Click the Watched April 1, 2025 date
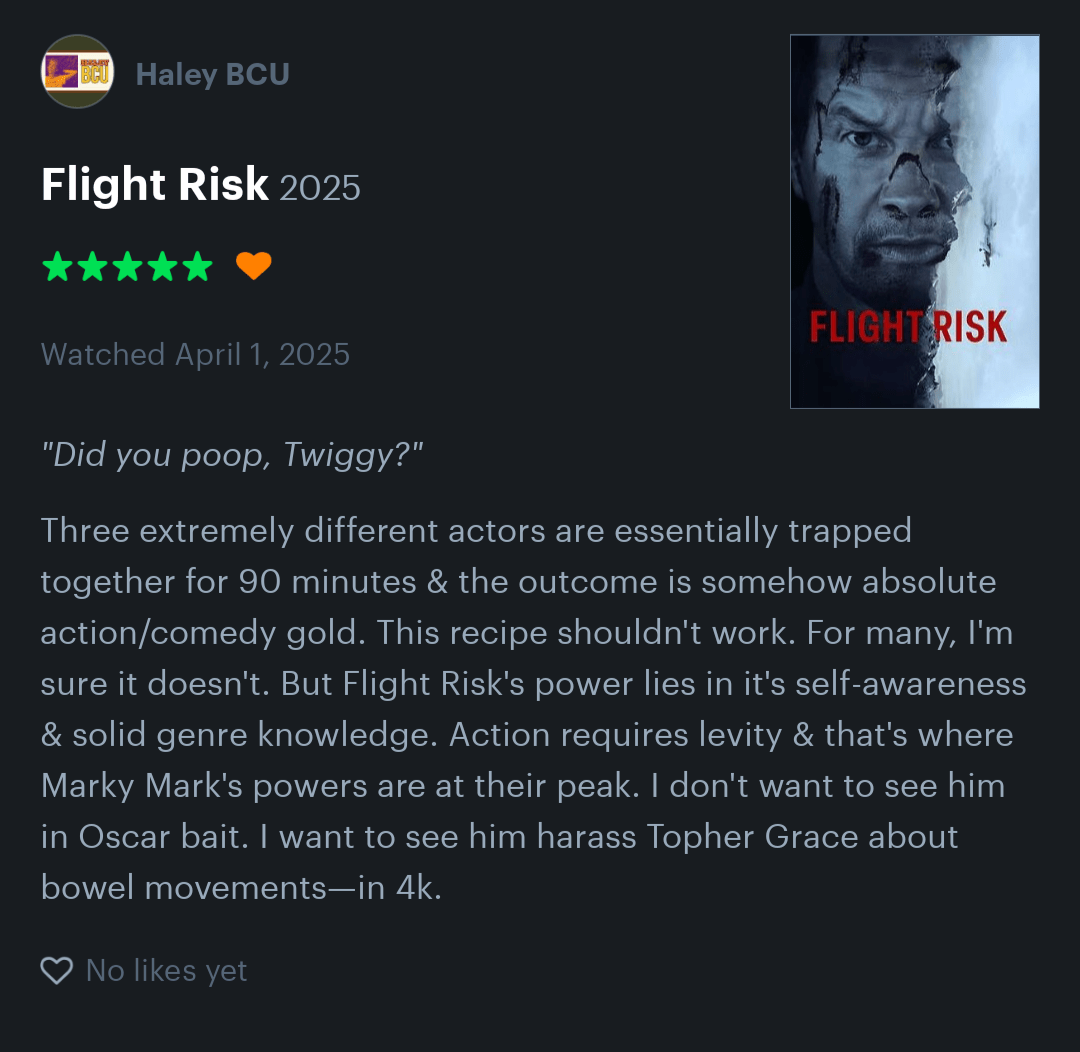Image resolution: width=1080 pixels, height=1052 pixels. 196,354
